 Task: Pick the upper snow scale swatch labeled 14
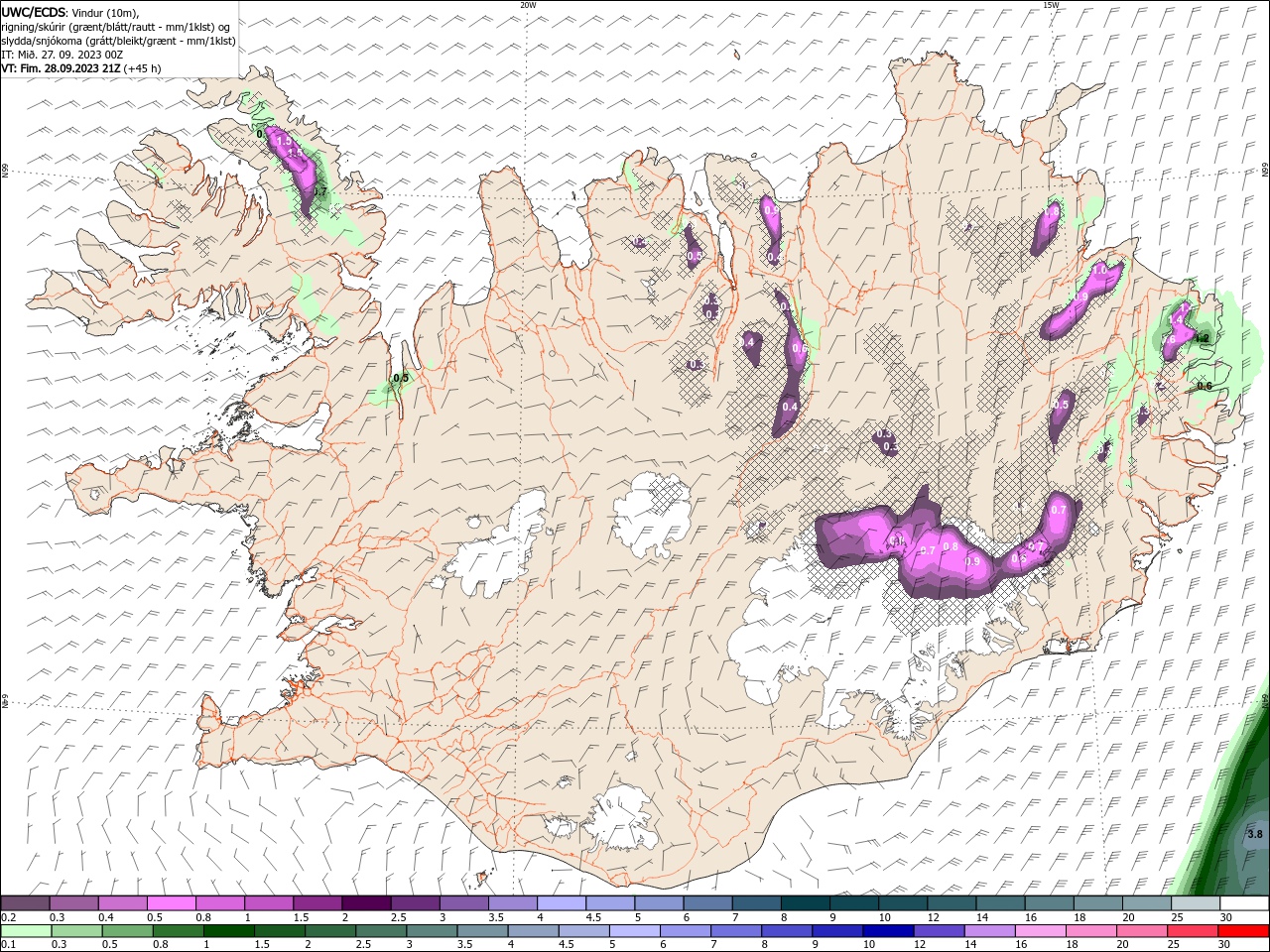(x=1000, y=903)
